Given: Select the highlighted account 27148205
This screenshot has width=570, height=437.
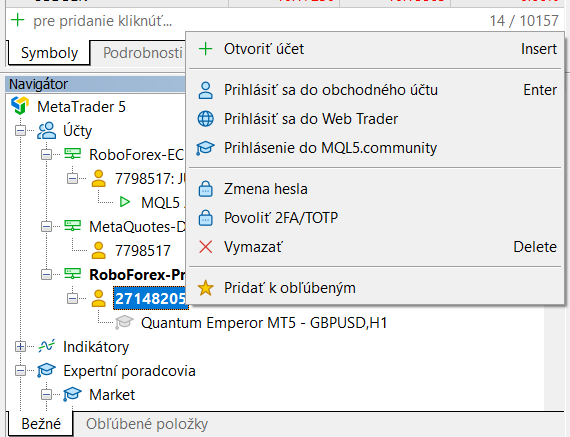Looking at the screenshot, I should coord(150,298).
